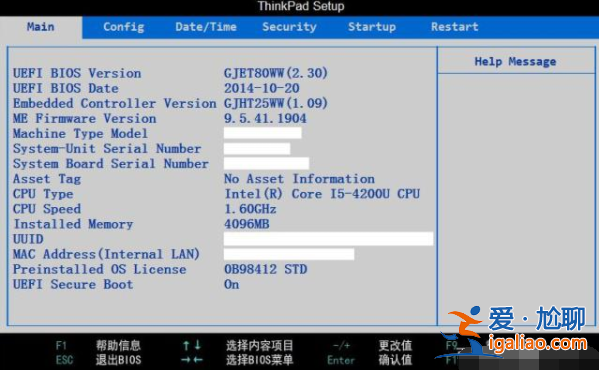Image resolution: width=599 pixels, height=370 pixels.
Task: Click the redacted System-Unit Serial Number value
Action: [257, 148]
